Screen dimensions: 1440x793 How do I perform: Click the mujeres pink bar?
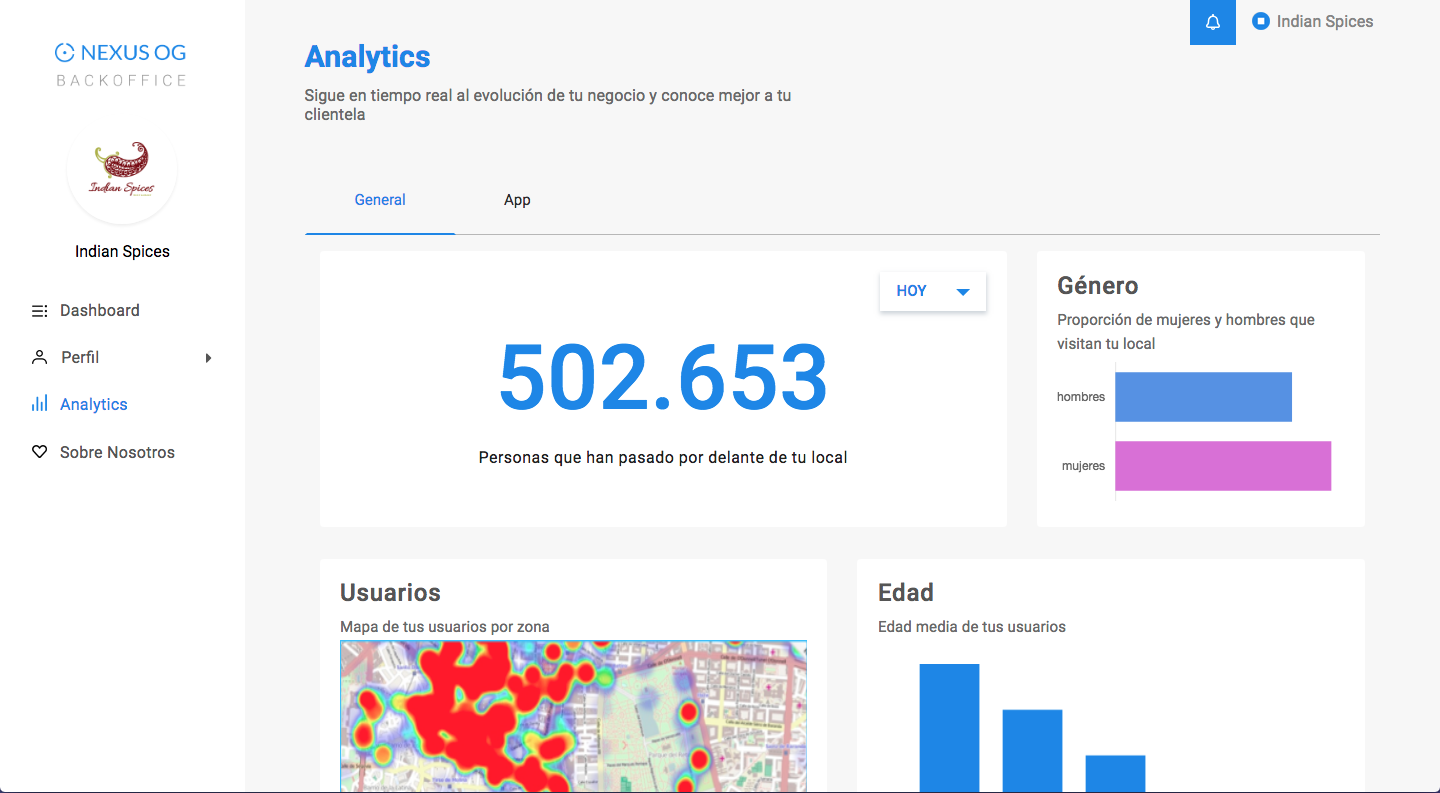pyautogui.click(x=1223, y=466)
